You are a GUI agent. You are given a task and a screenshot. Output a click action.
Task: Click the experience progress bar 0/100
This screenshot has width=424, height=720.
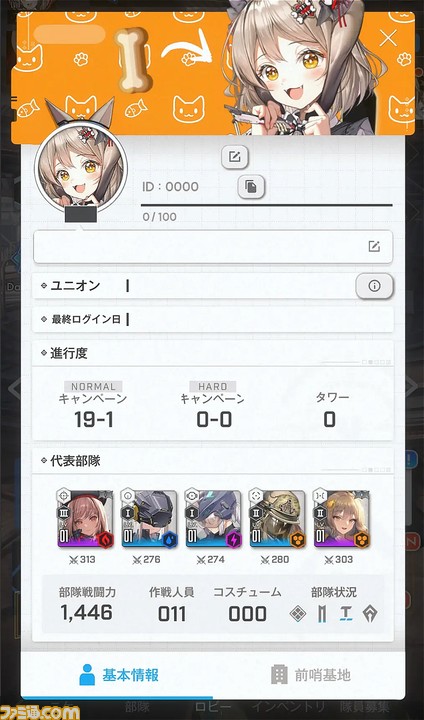(266, 205)
